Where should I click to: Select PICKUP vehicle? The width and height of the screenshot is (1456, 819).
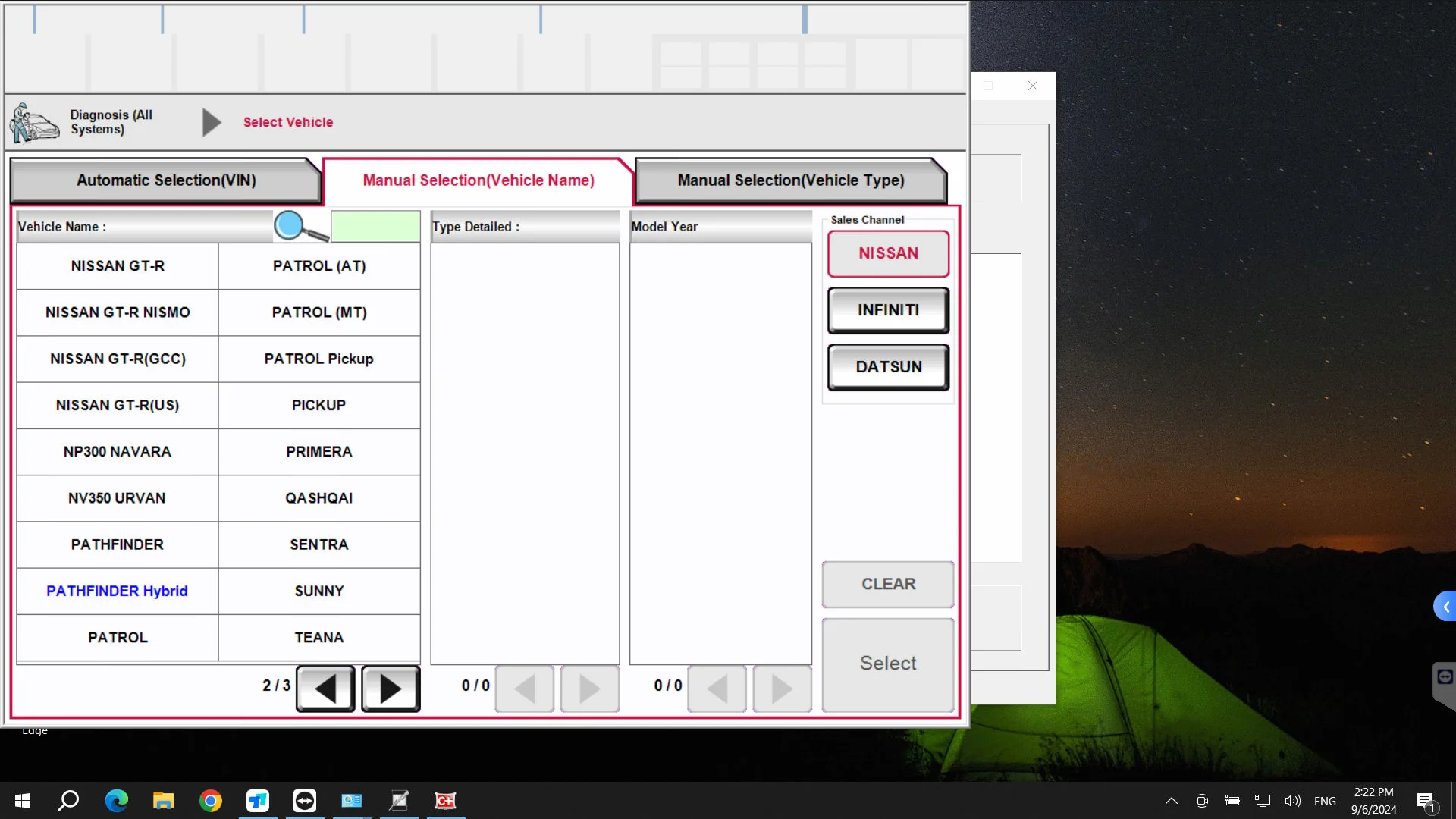(319, 405)
